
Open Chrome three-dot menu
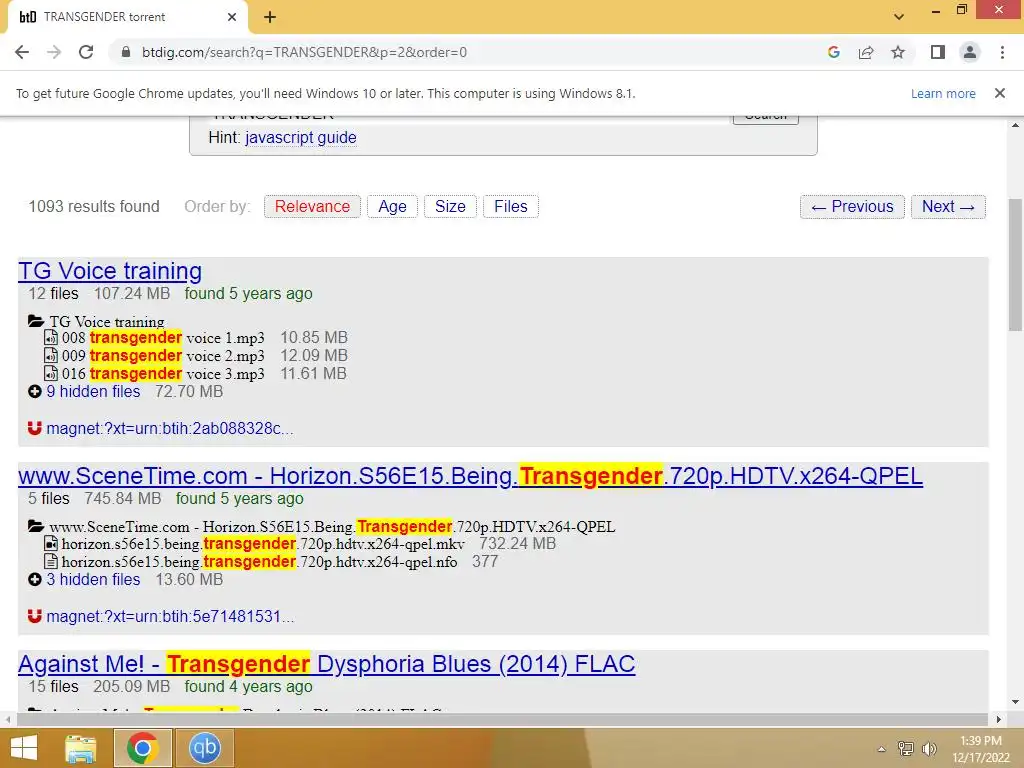pyautogui.click(x=1002, y=52)
